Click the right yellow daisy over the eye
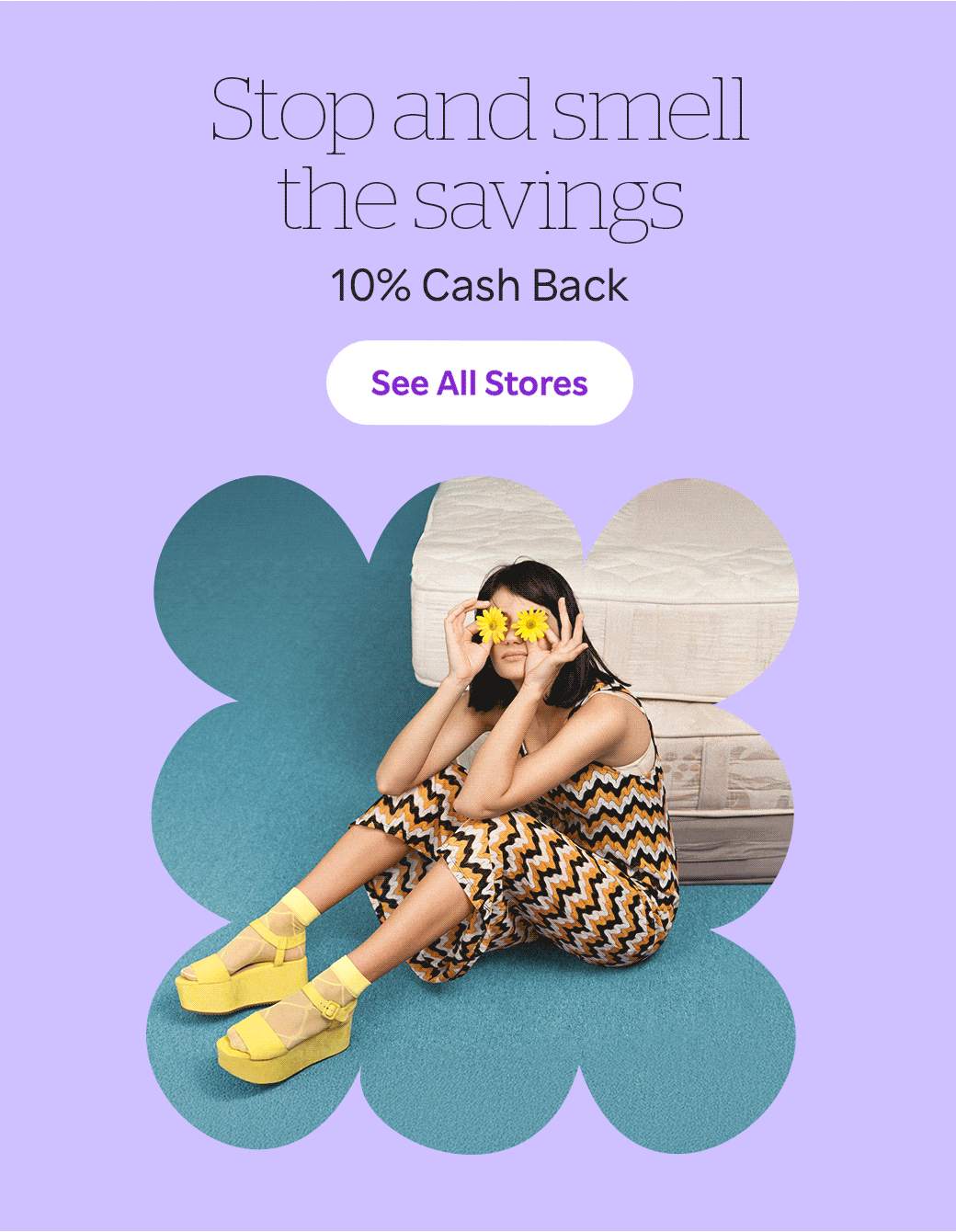Screen dimensions: 956x1232 click(531, 624)
